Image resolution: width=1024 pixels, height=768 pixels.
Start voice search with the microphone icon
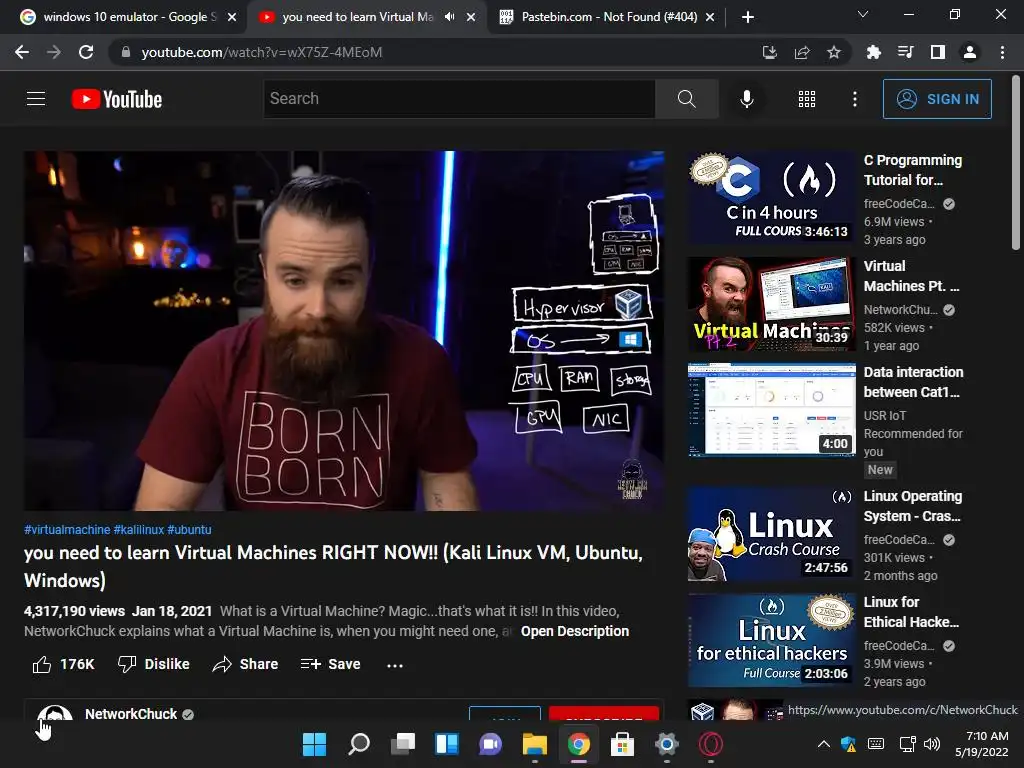(x=746, y=99)
